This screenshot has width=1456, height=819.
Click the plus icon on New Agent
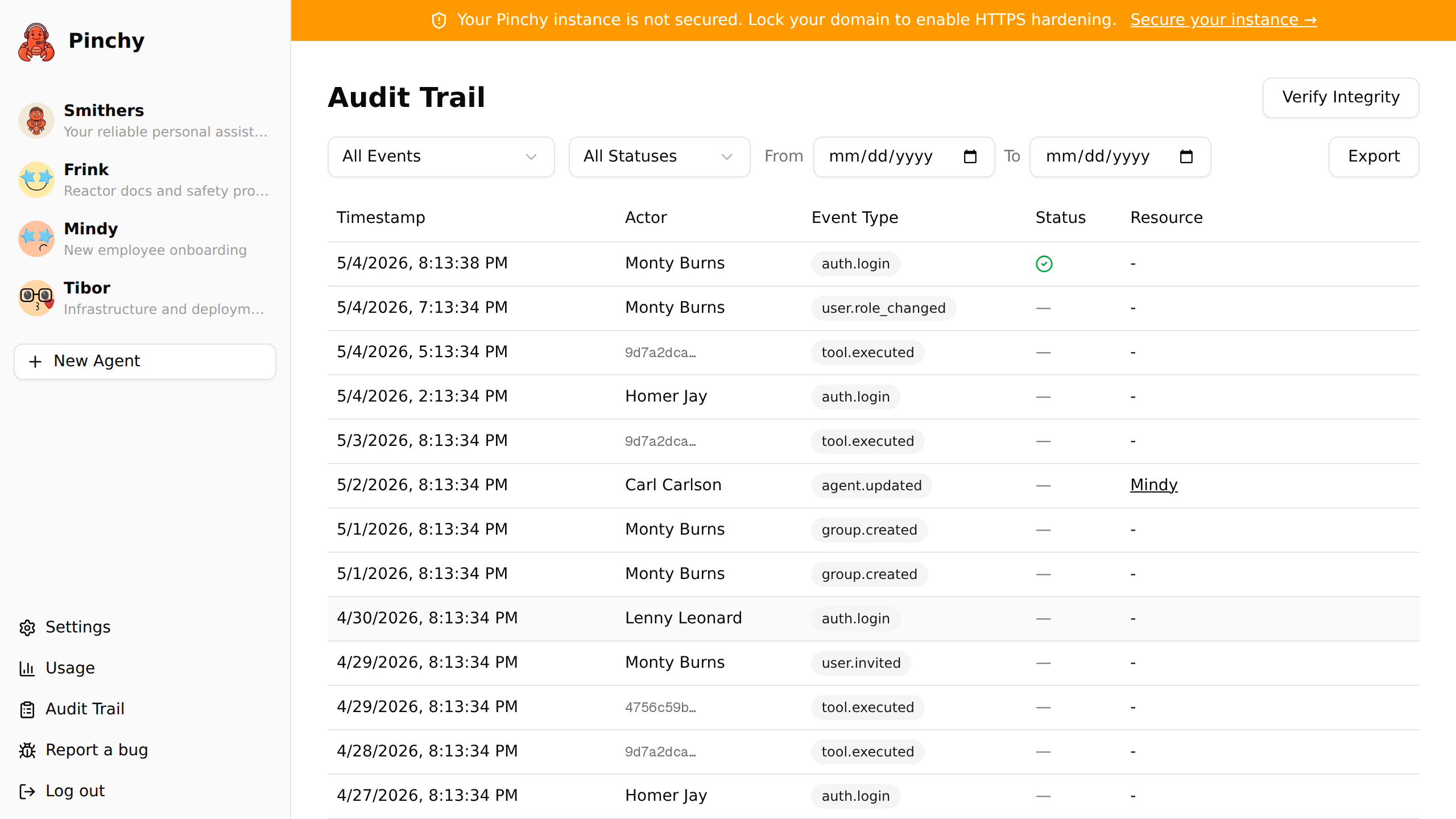click(x=35, y=361)
